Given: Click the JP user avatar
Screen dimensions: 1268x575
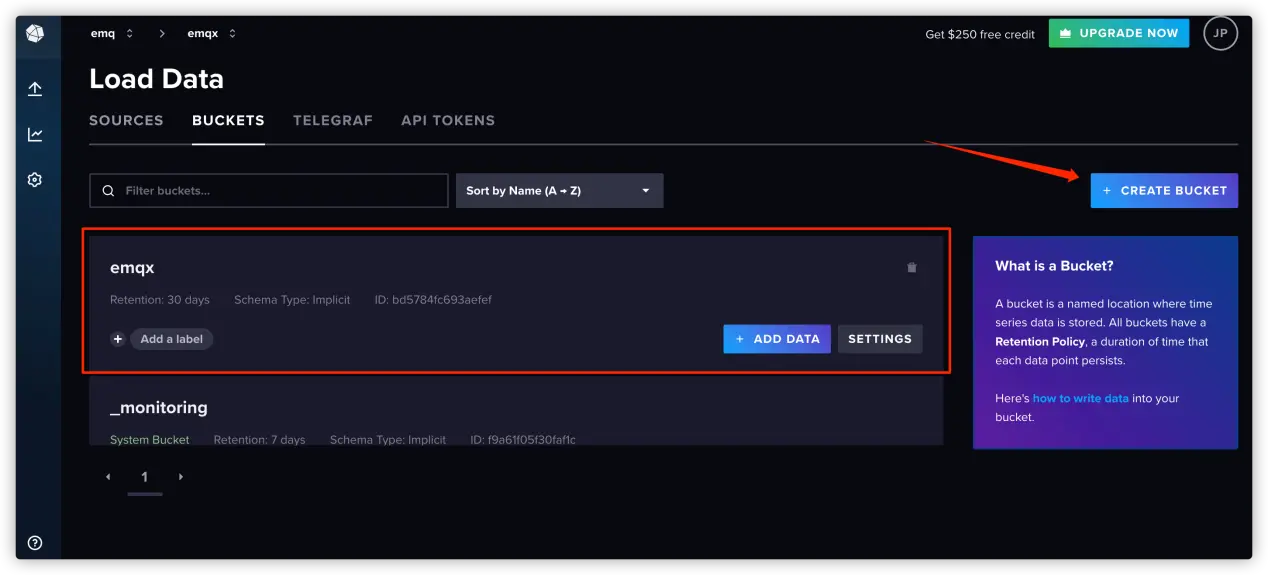Looking at the screenshot, I should [1220, 33].
